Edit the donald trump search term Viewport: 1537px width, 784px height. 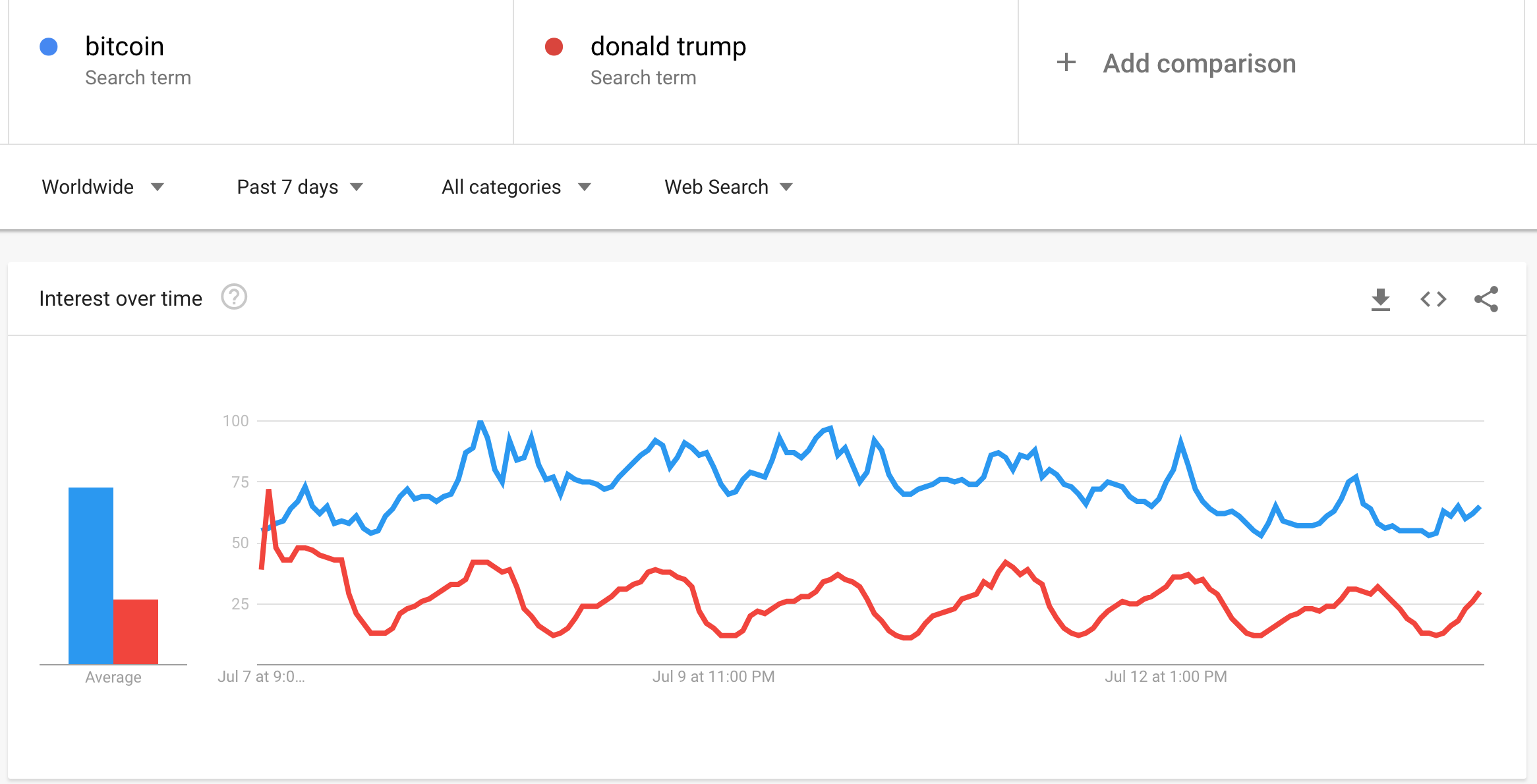(x=668, y=47)
